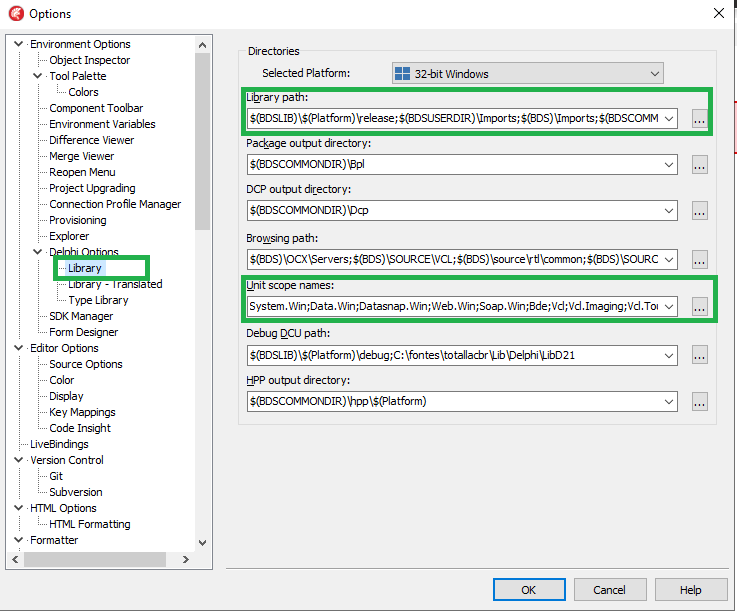Collapse the Environment Options tree node
Screen dimensions: 737x613
pyautogui.click(x=18, y=44)
